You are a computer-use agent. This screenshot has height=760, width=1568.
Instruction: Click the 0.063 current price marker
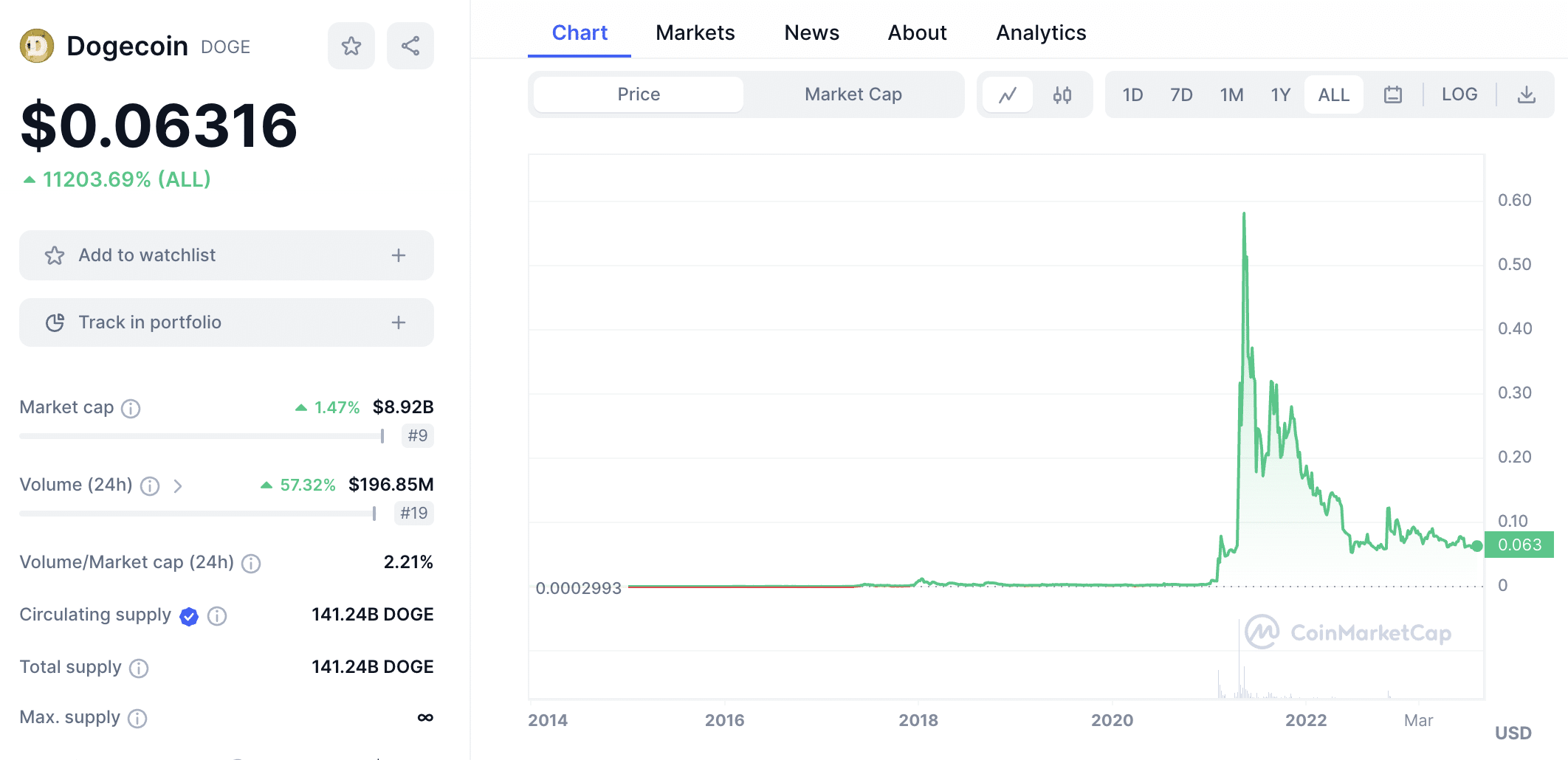click(x=1519, y=545)
